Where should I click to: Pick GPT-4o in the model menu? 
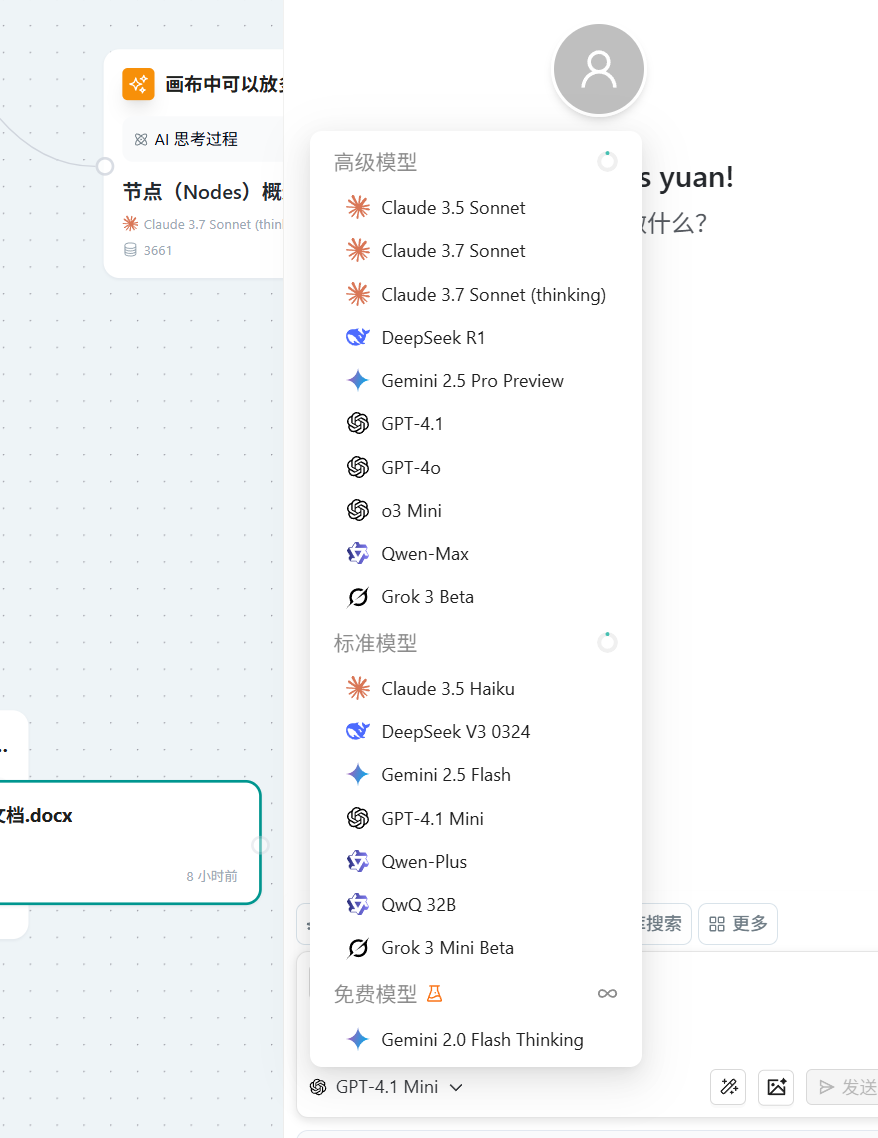click(x=411, y=467)
